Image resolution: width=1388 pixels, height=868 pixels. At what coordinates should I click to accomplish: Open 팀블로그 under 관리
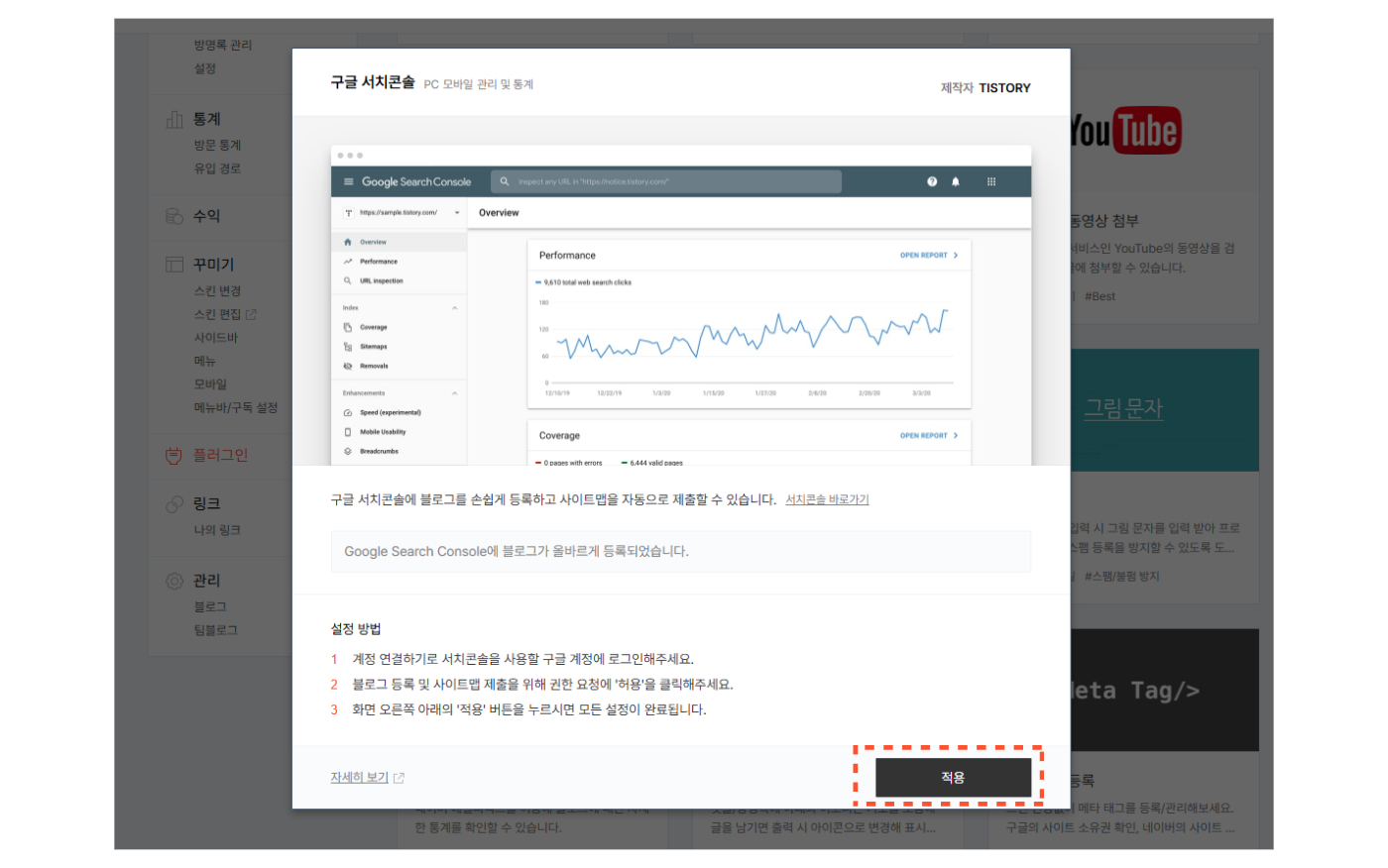point(215,630)
